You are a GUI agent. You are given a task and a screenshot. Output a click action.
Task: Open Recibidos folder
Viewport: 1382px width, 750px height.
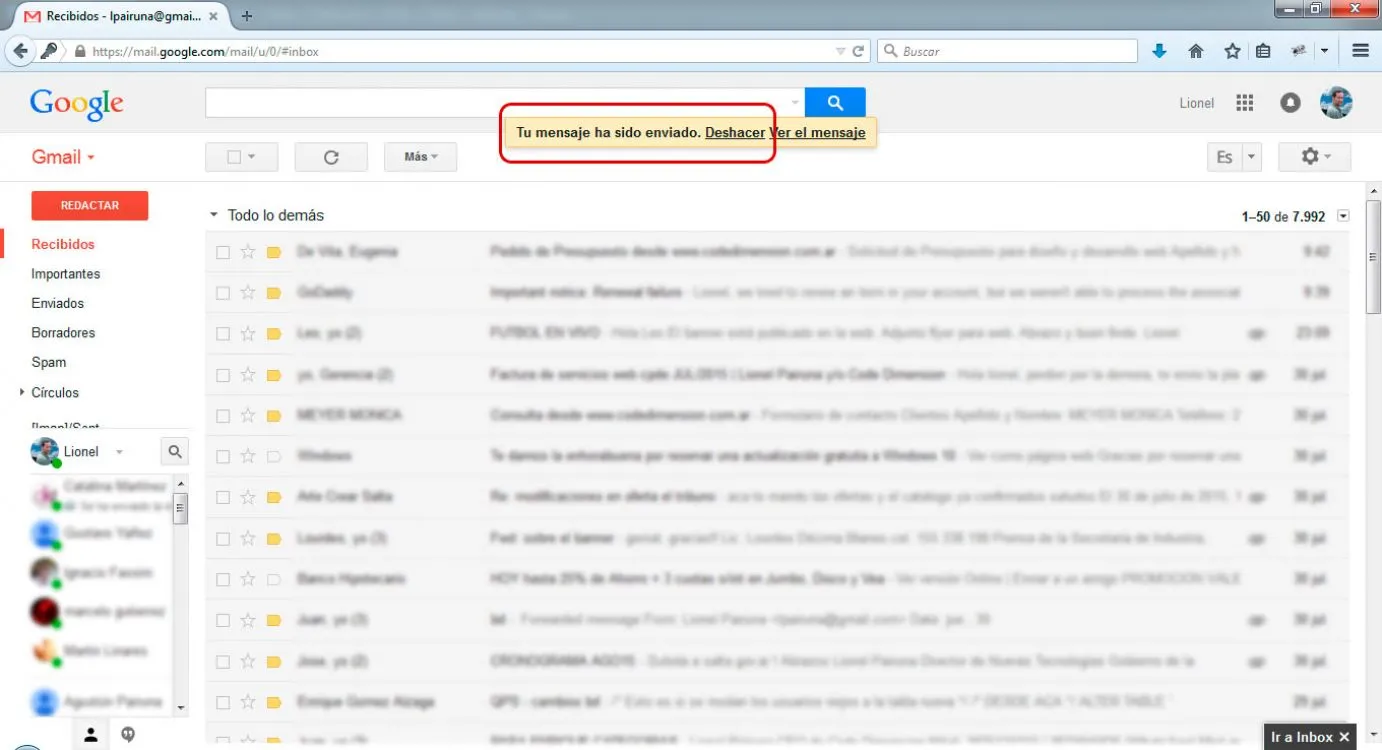tap(63, 244)
